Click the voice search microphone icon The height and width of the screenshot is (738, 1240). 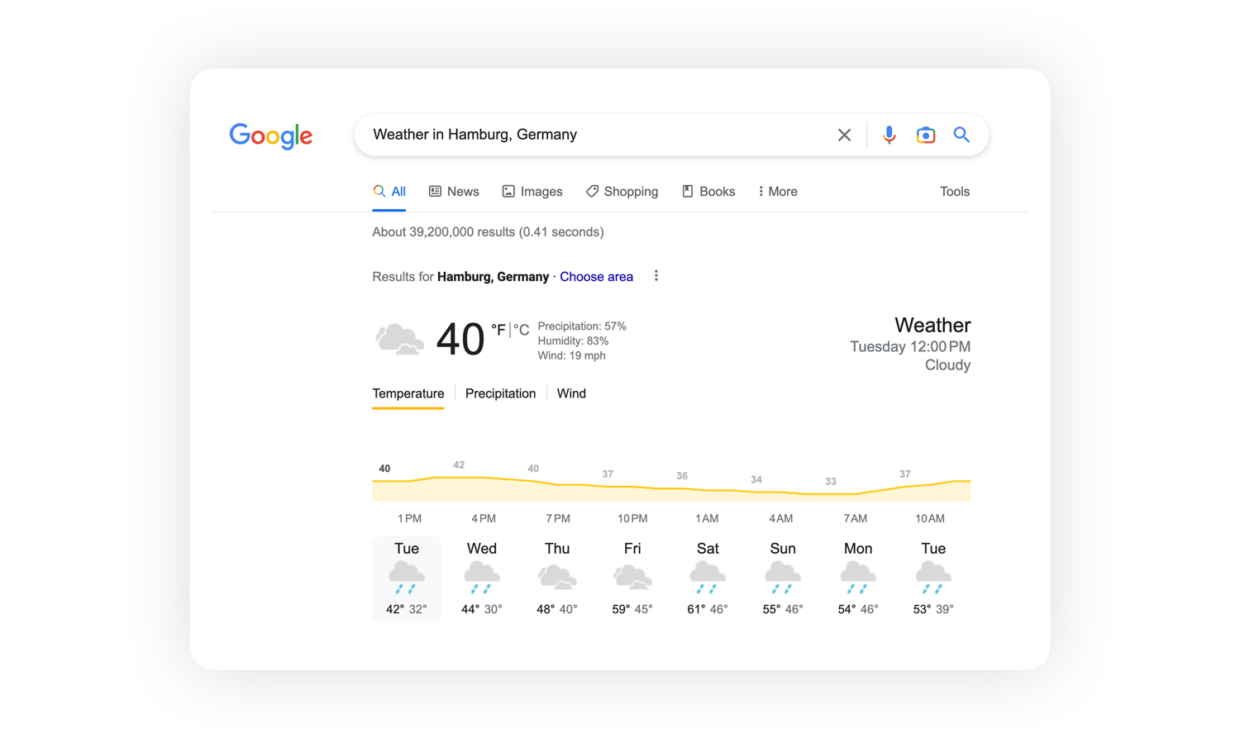pyautogui.click(x=888, y=135)
